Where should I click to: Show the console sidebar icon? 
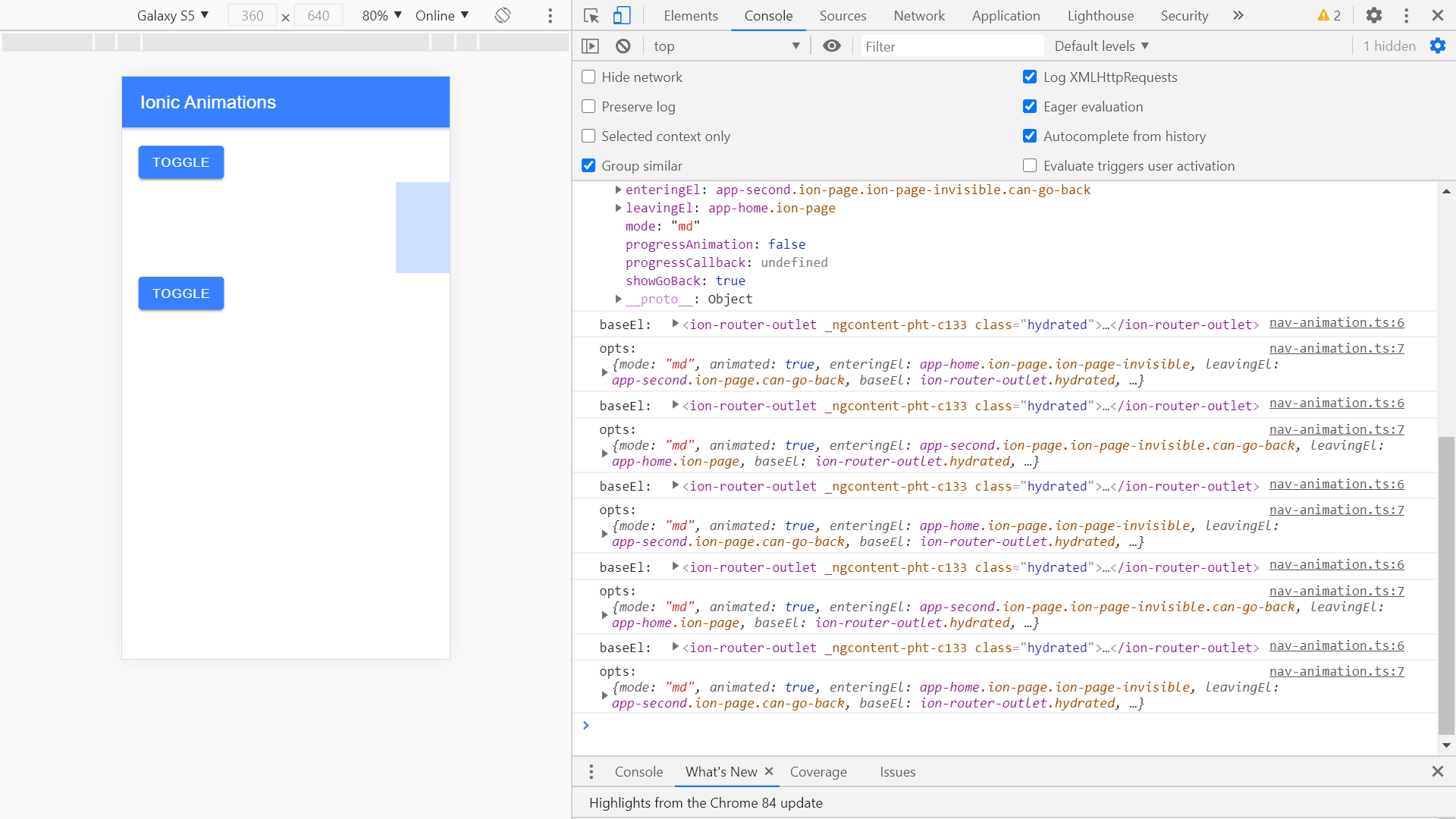point(590,46)
